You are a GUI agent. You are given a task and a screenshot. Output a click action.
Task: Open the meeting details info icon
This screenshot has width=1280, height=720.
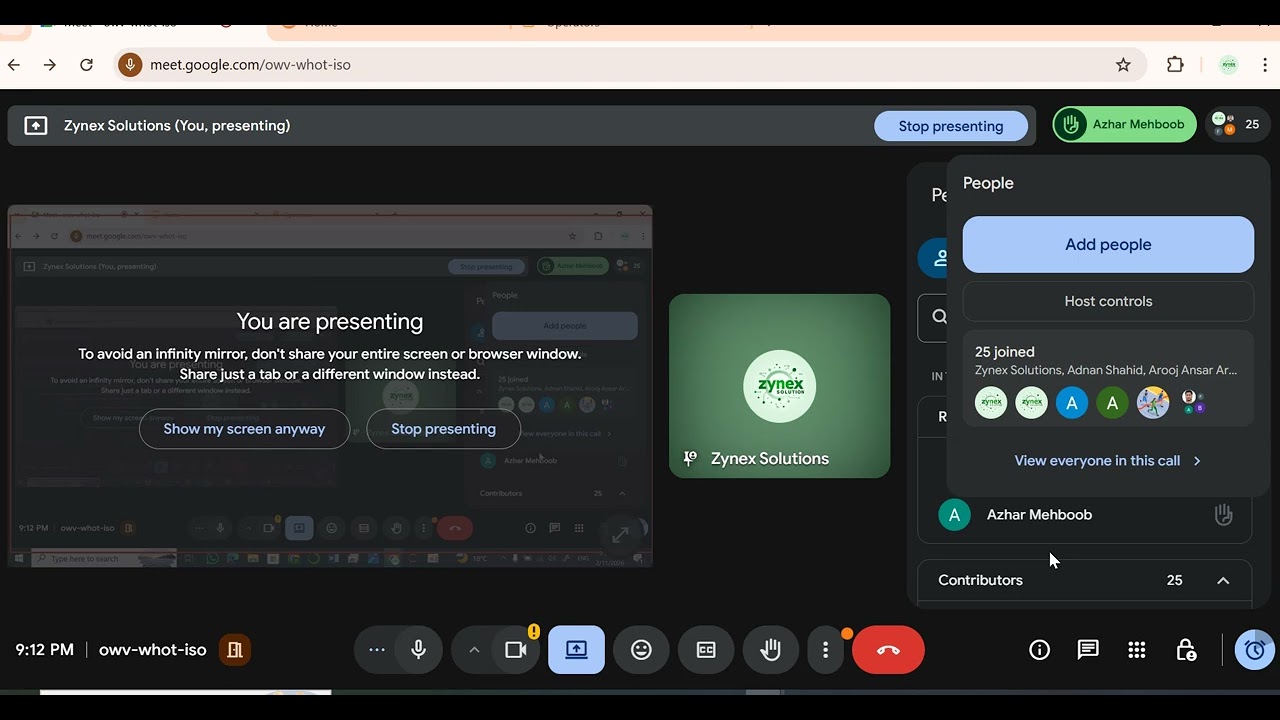click(1040, 651)
